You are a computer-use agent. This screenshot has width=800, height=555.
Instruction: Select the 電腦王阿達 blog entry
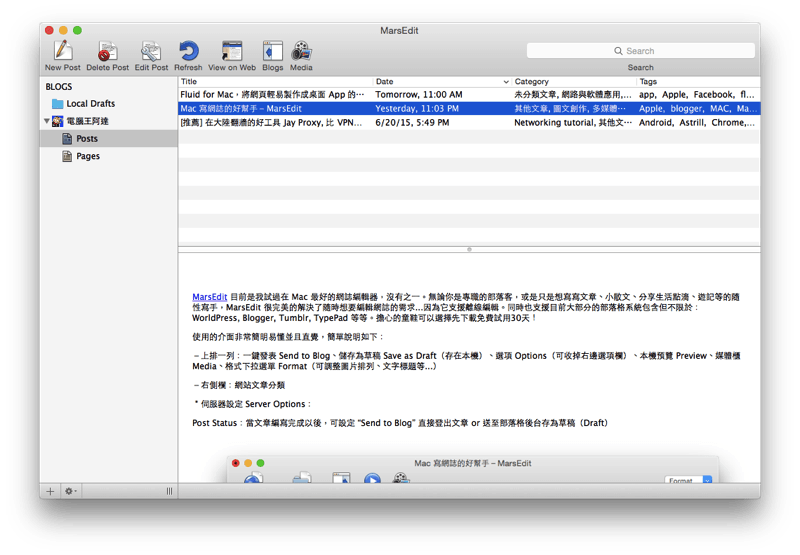tap(81, 121)
